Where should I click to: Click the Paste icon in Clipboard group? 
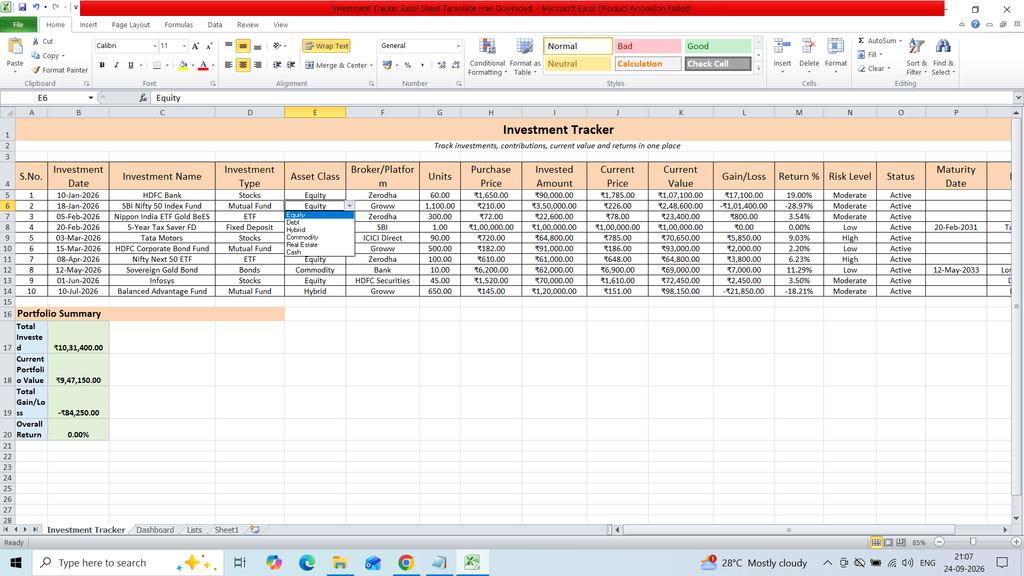tap(14, 47)
